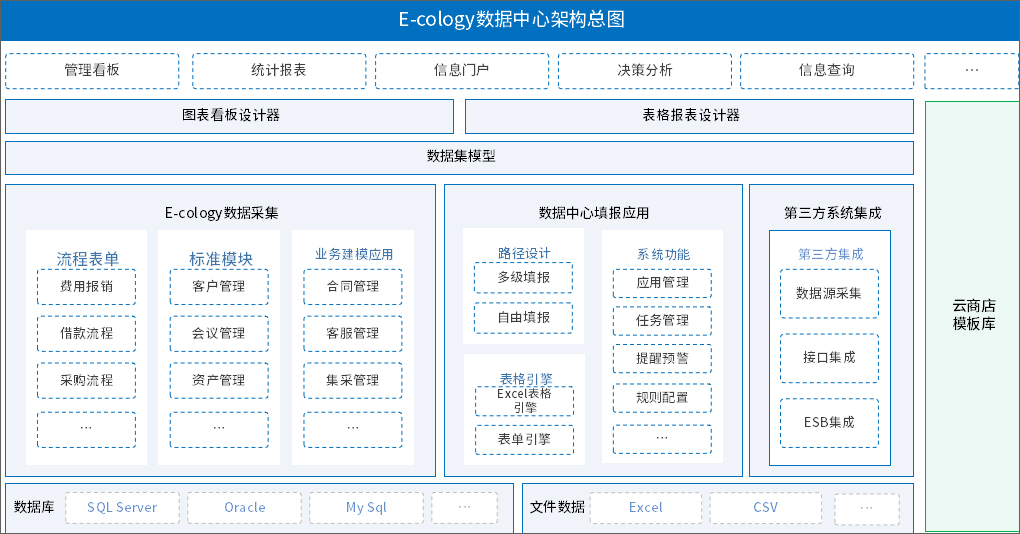Click the 客户管理 item
Screen dimensions: 1020x534
(x=219, y=287)
